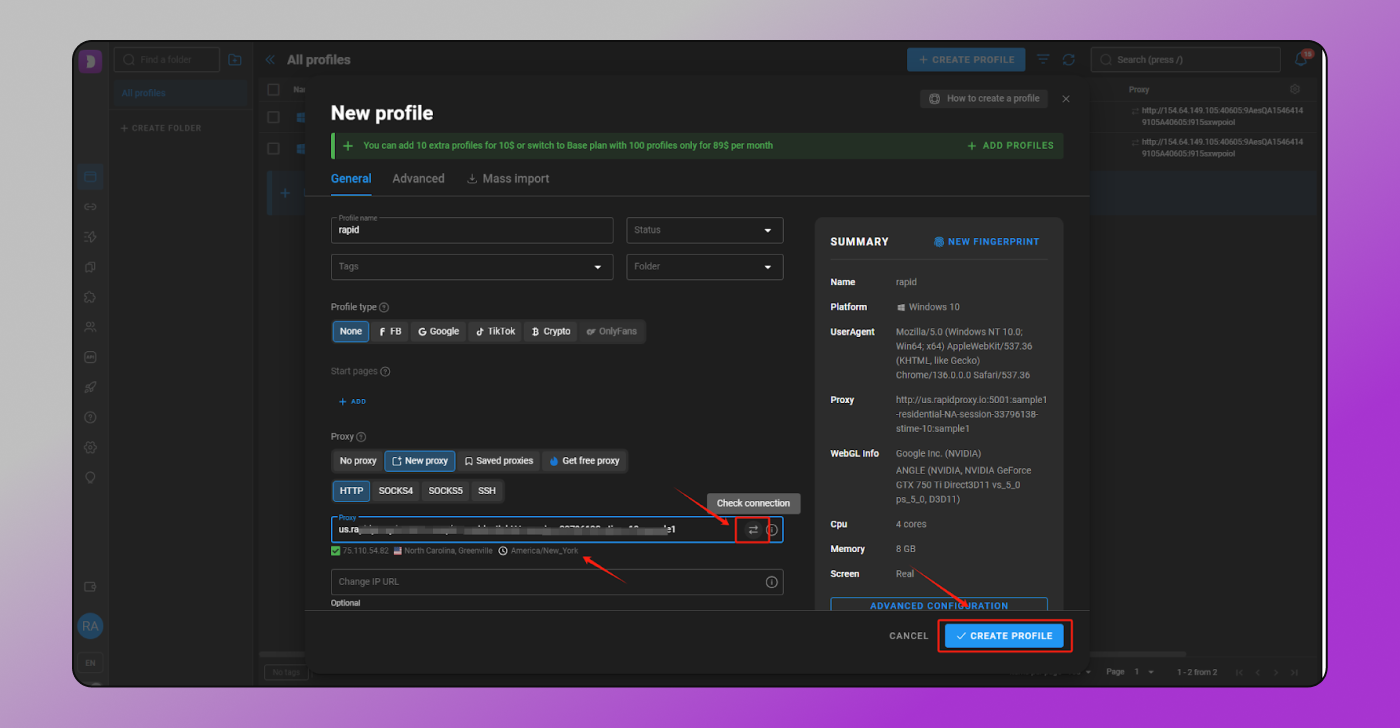1400x728 pixels.
Task: Close the New profile dialog
Action: pyautogui.click(x=1066, y=99)
